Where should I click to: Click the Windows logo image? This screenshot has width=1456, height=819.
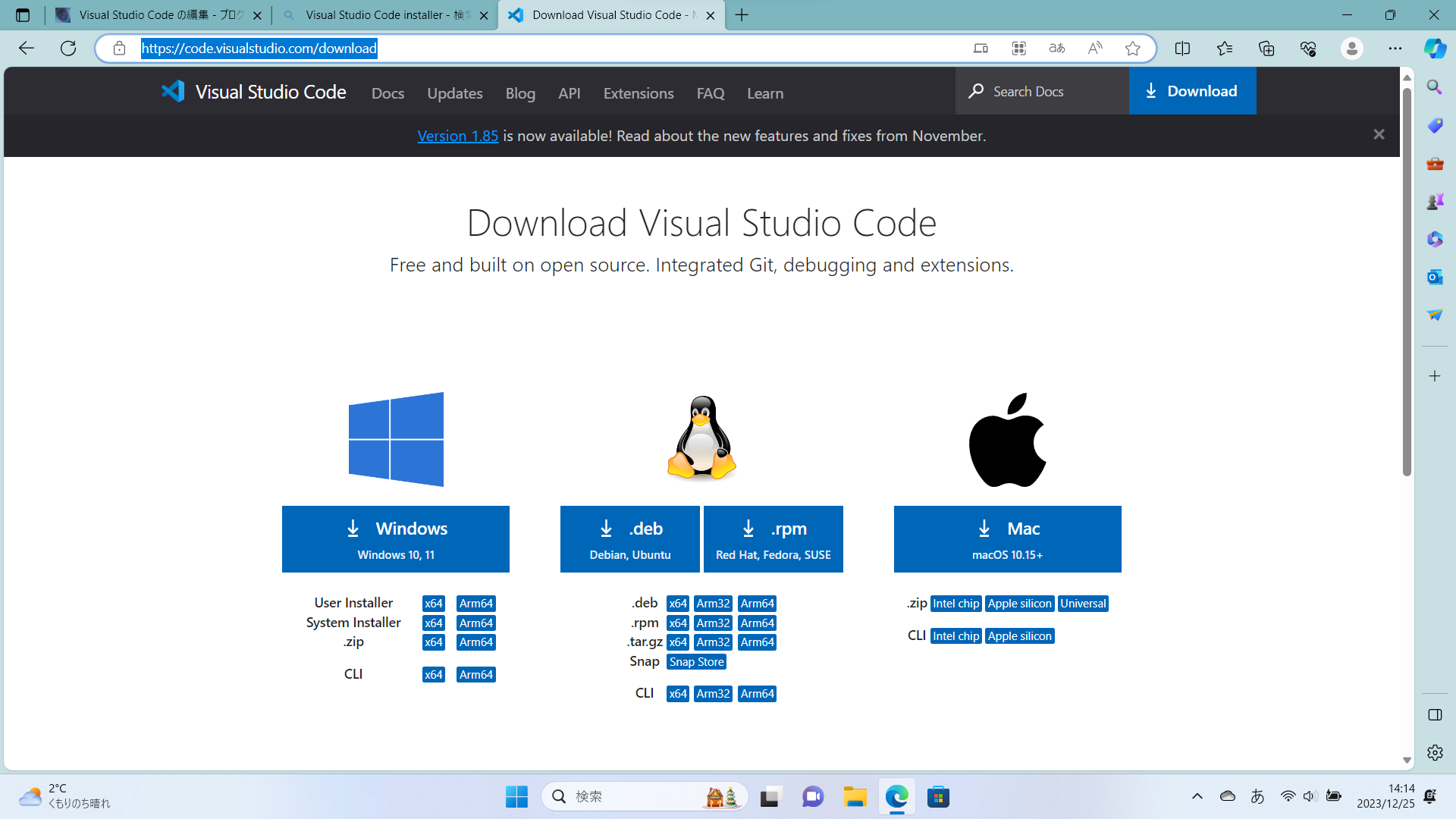tap(396, 439)
